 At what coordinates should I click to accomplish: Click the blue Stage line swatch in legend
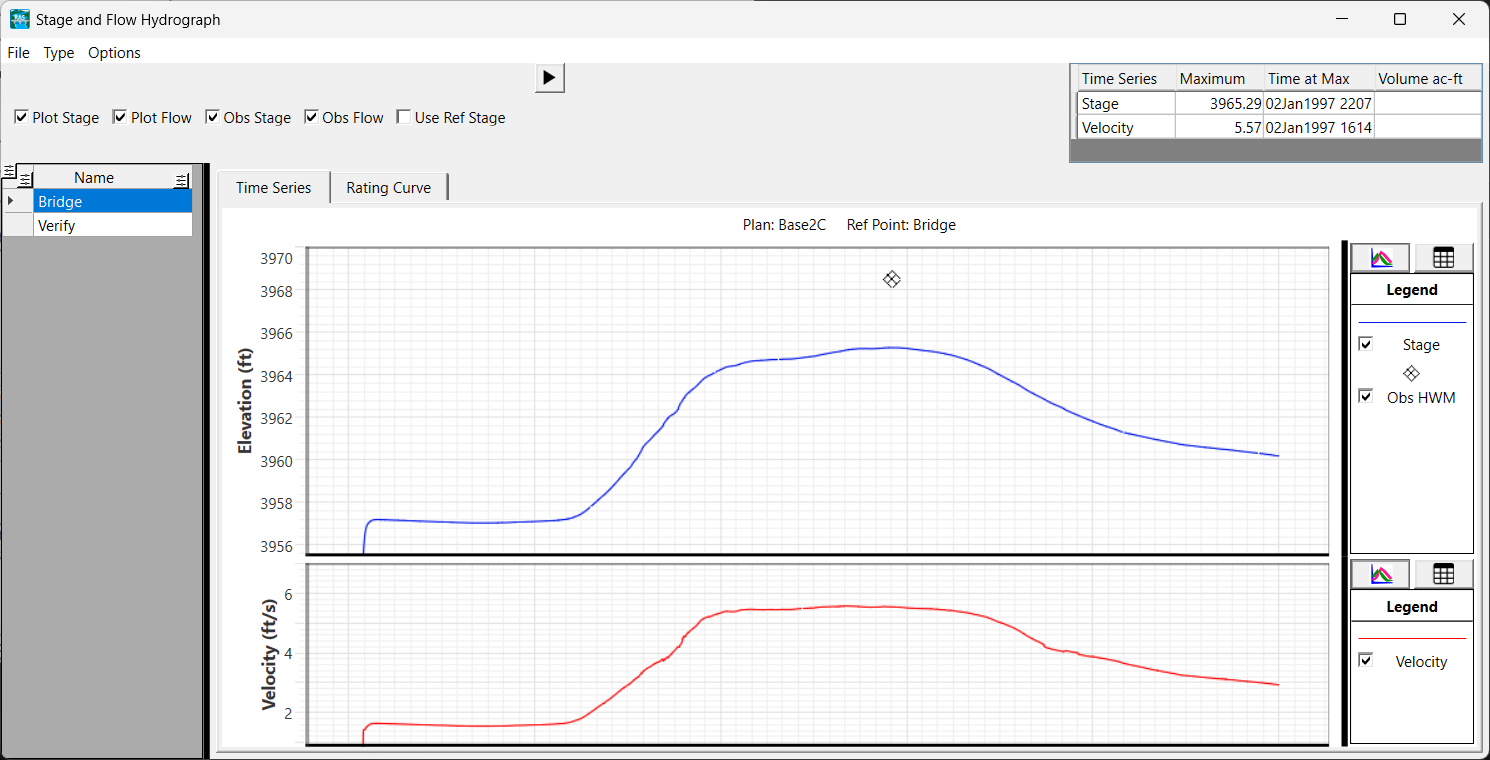[1411, 322]
